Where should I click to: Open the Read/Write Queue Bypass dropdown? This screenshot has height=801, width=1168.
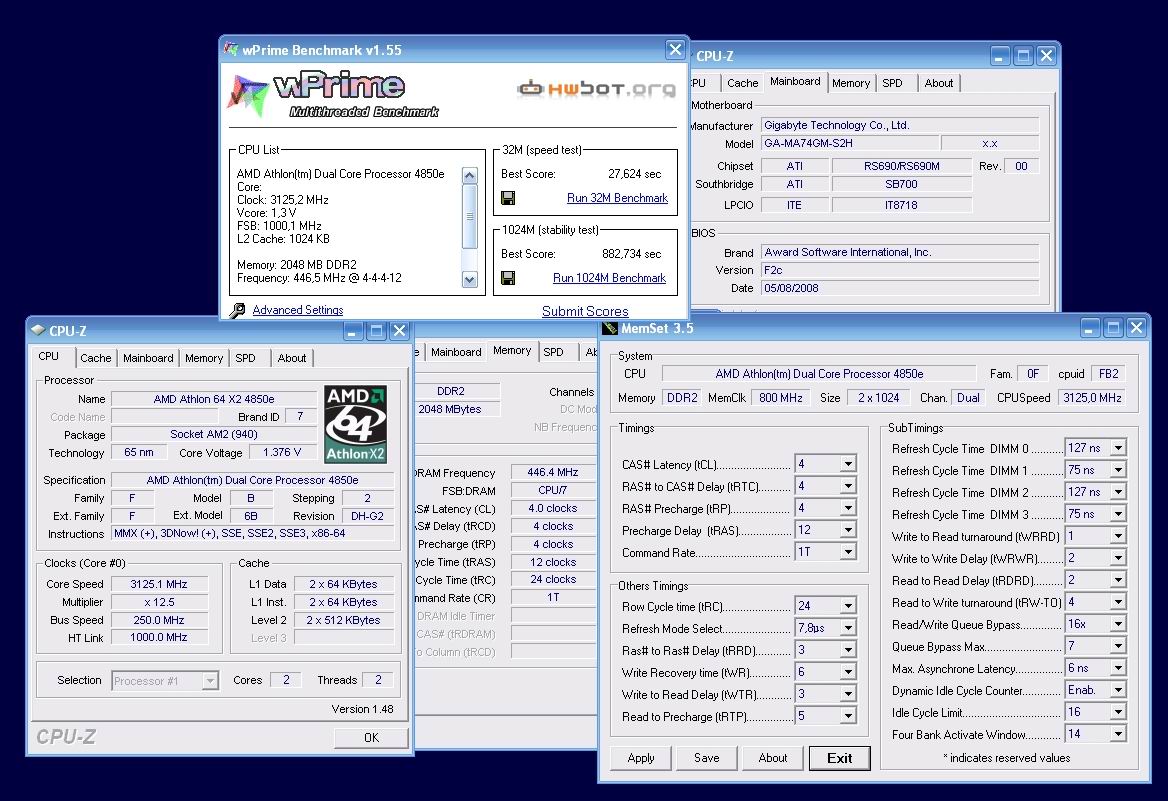pyautogui.click(x=1118, y=624)
